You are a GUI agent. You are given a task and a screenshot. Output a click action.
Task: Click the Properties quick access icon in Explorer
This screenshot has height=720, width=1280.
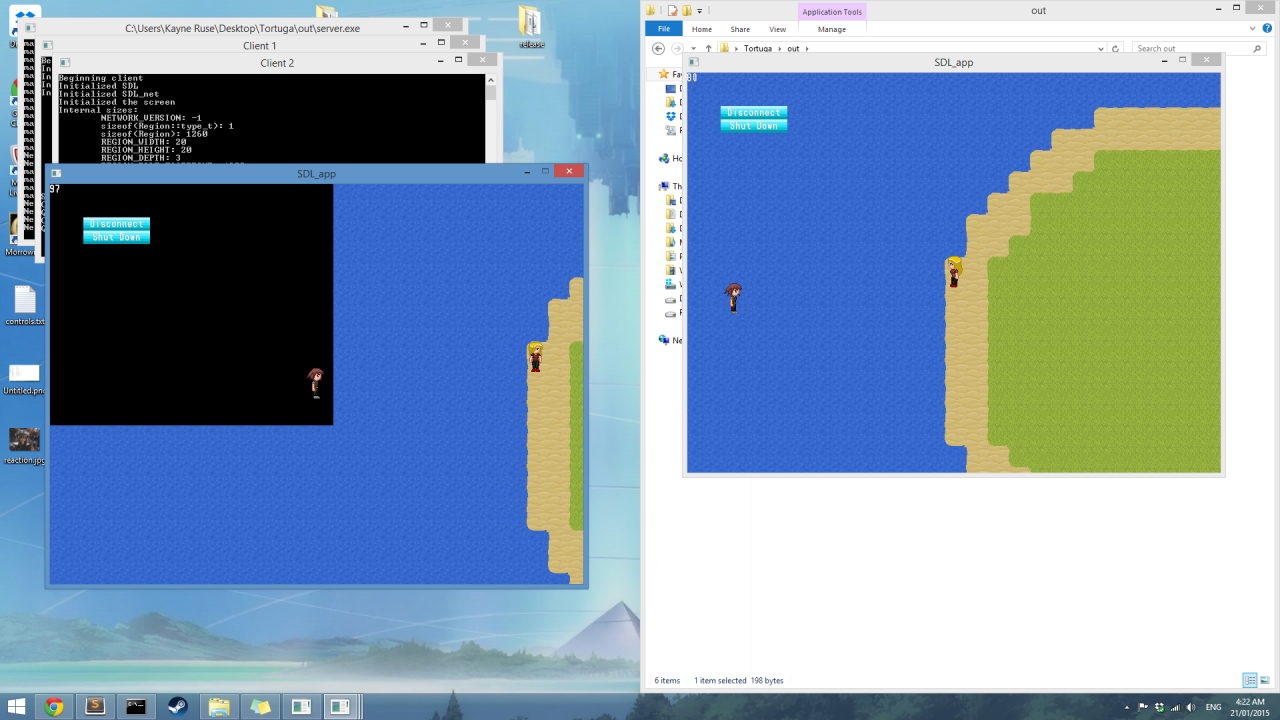tap(673, 10)
